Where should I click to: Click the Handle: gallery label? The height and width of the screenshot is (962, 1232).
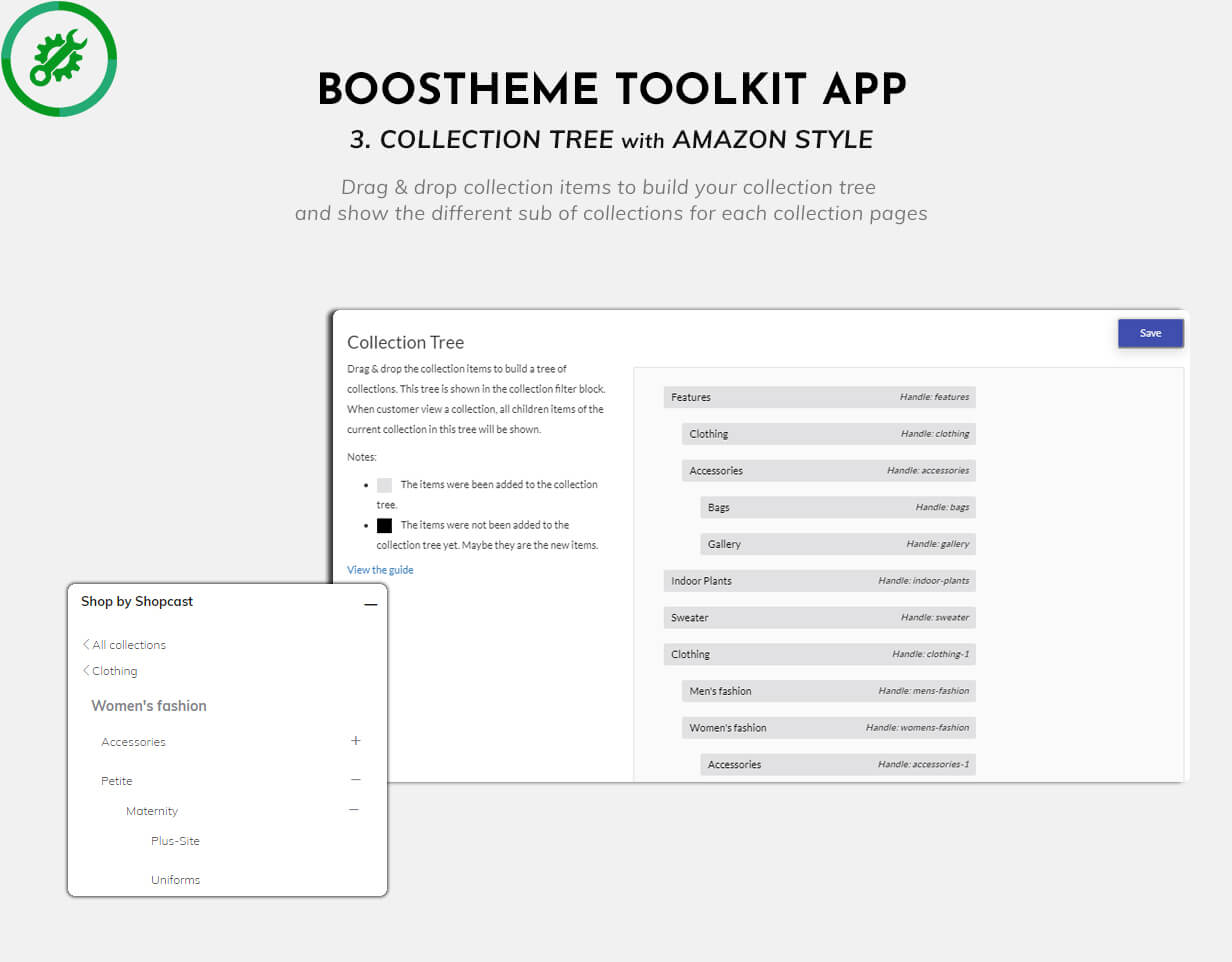click(x=938, y=544)
